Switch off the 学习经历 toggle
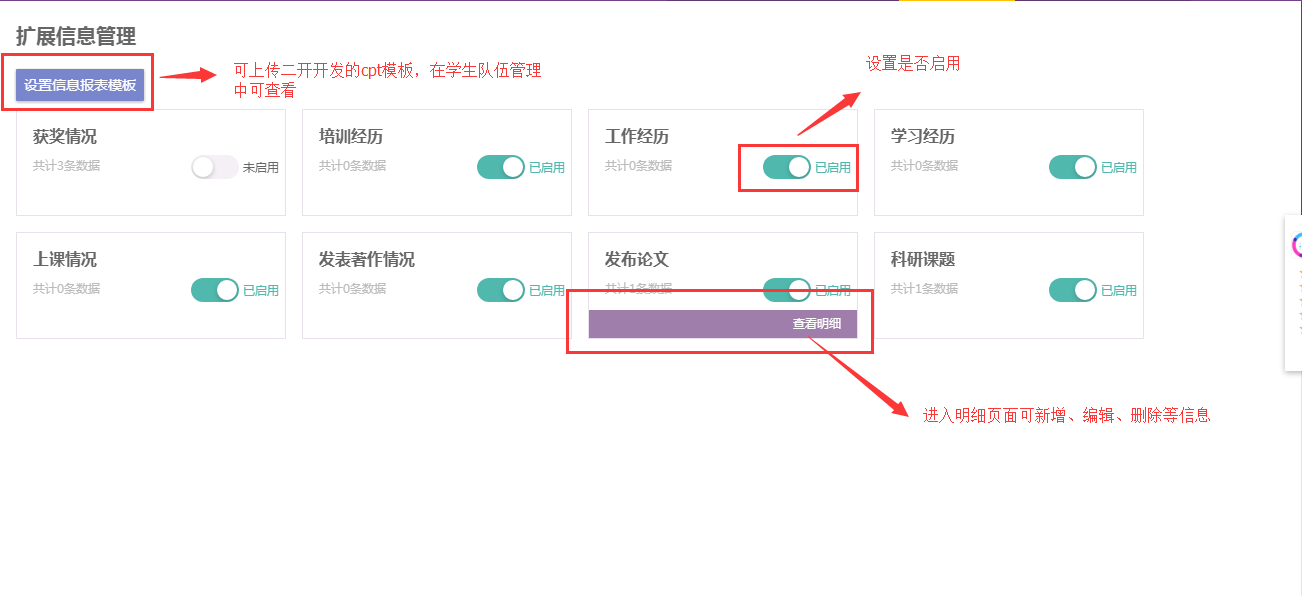 (x=1073, y=167)
